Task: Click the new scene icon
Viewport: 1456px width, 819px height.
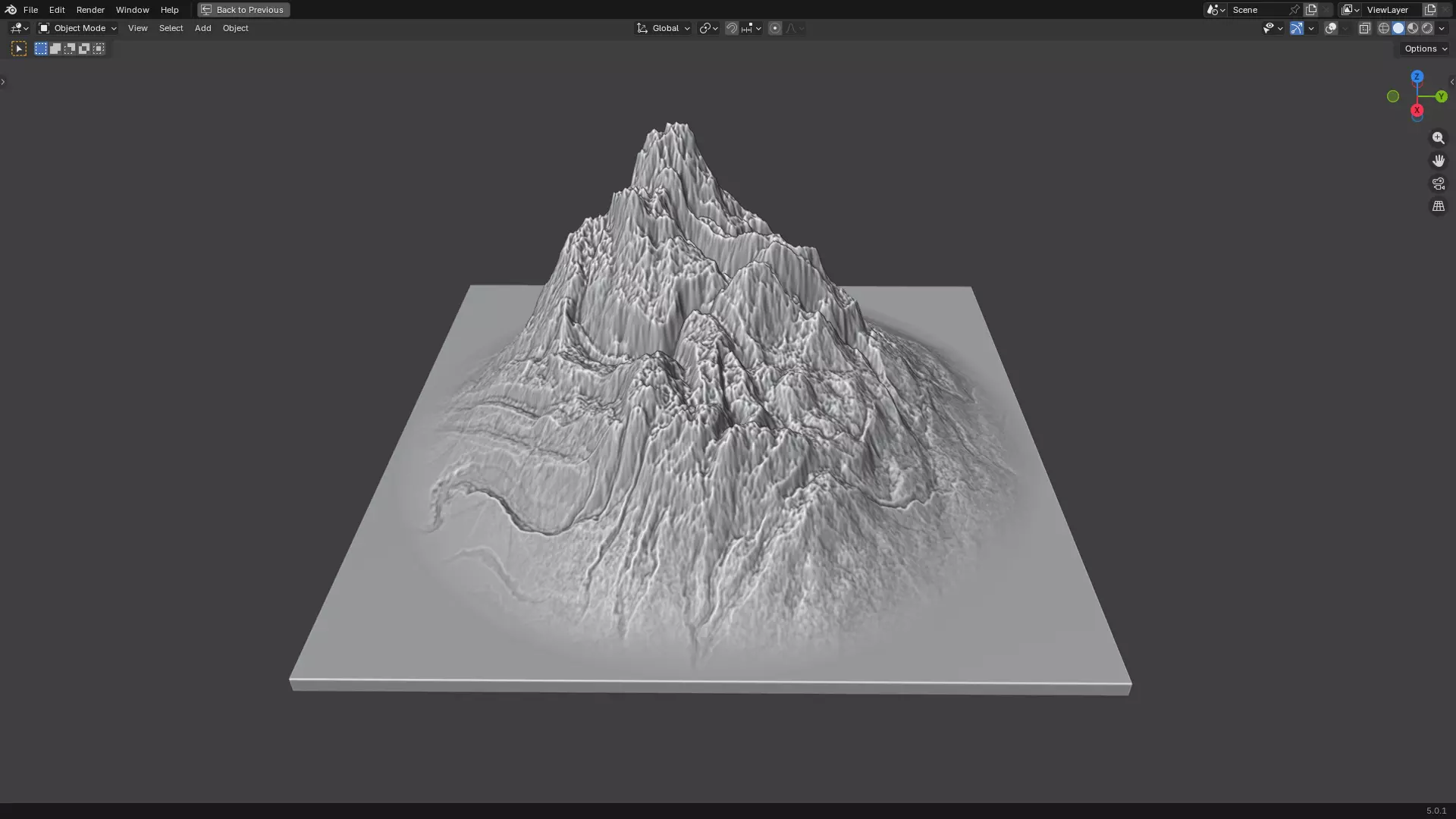Action: point(1311,10)
